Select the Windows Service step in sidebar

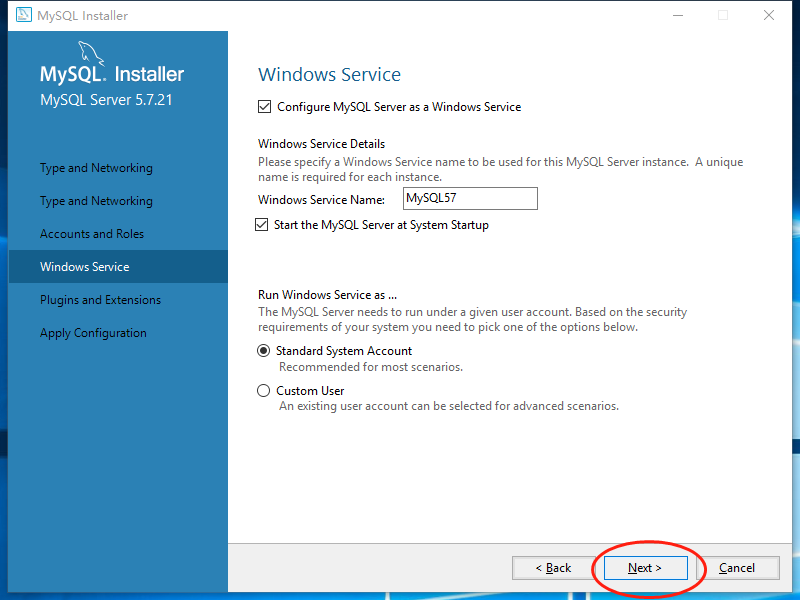[118, 266]
